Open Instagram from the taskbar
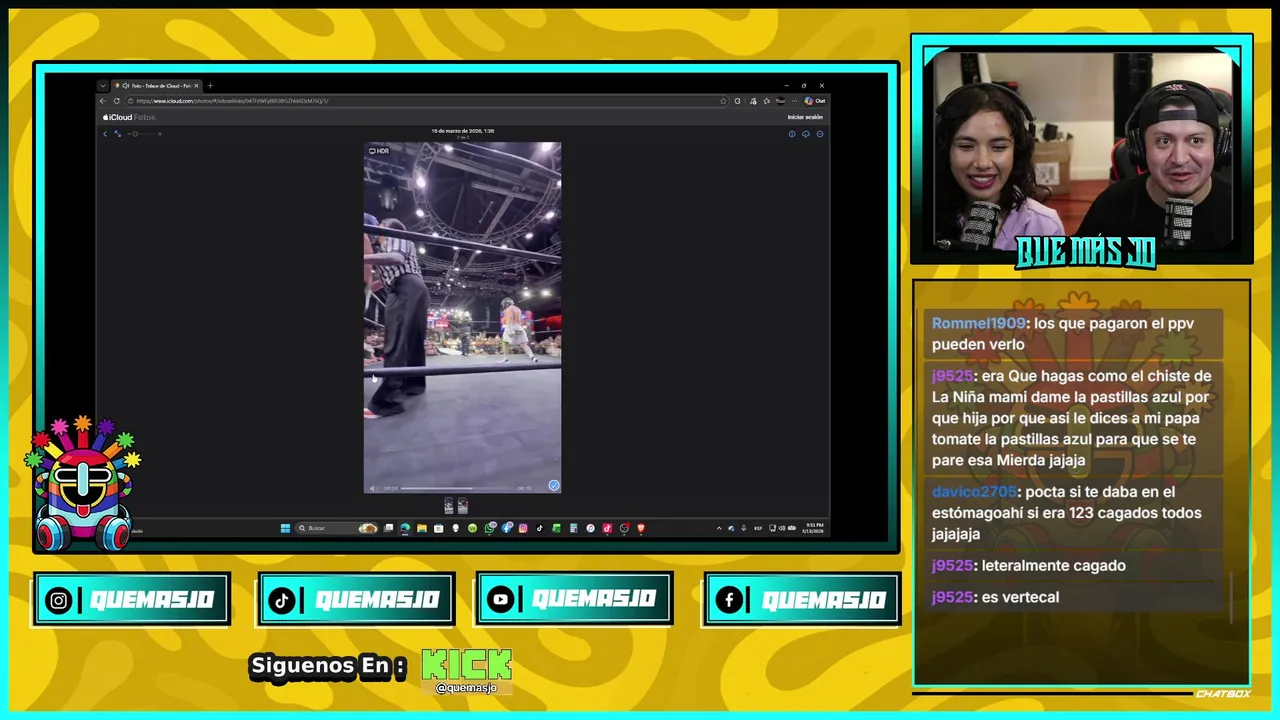This screenshot has width=1280, height=720. tap(523, 528)
